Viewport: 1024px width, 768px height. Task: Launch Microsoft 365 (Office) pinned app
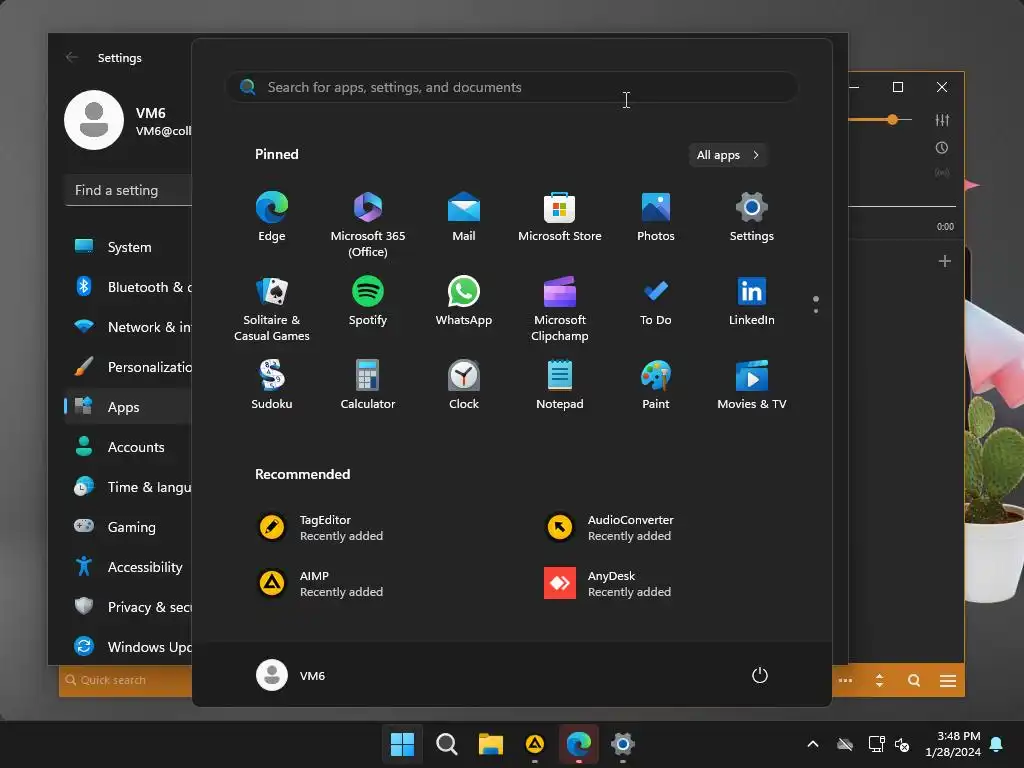368,224
